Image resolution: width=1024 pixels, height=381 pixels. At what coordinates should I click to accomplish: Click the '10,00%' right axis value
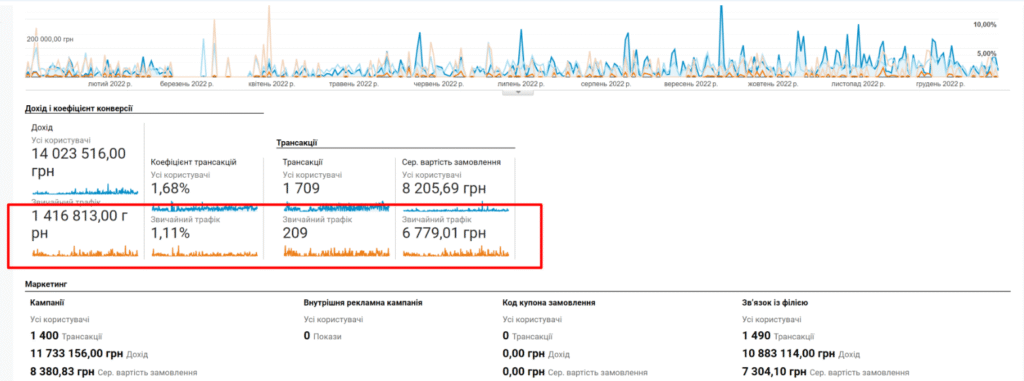pyautogui.click(x=985, y=25)
